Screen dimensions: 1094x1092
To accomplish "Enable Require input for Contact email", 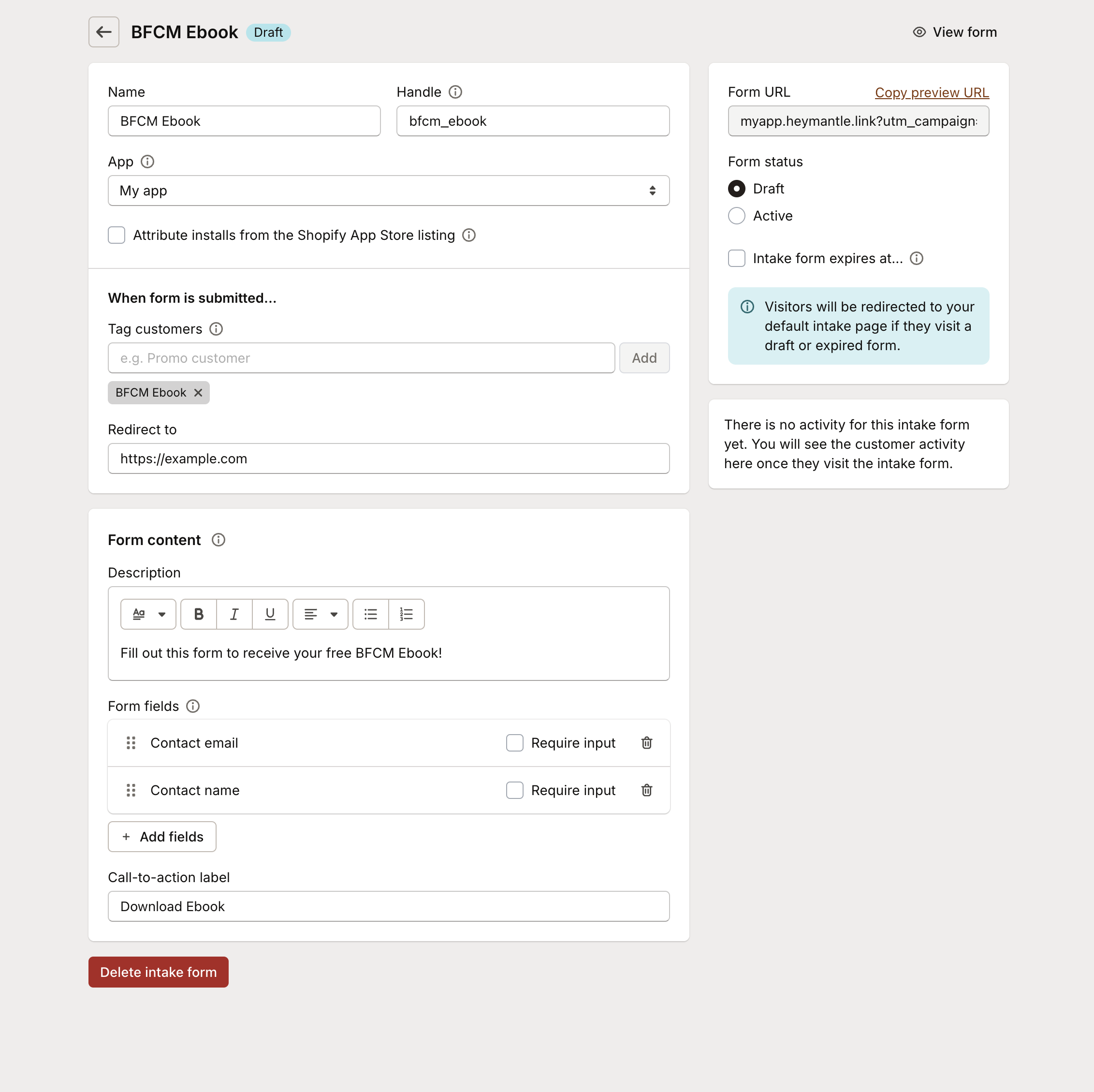I will [516, 742].
